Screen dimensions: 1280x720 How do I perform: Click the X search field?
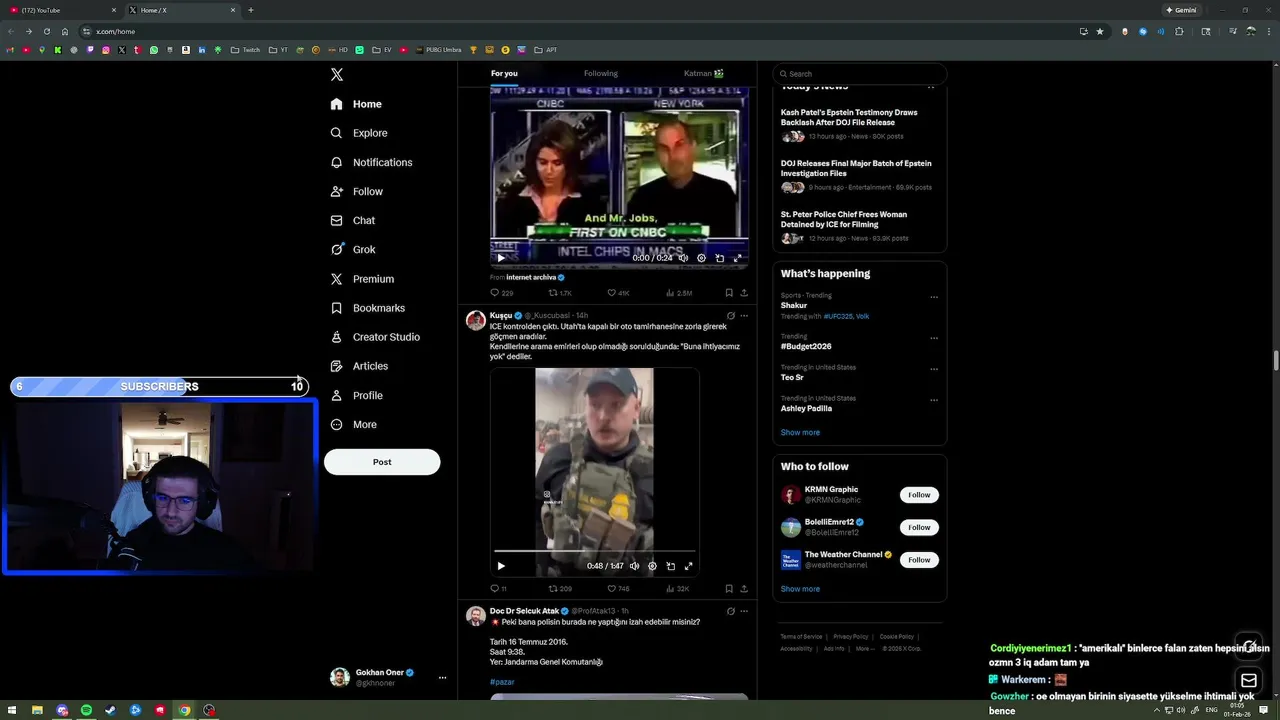click(860, 74)
